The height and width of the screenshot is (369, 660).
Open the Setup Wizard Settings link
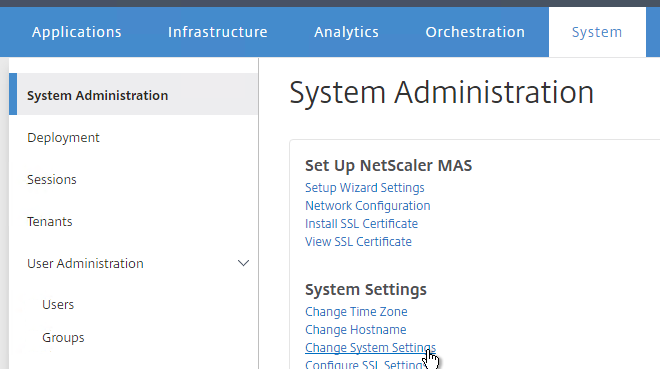click(365, 188)
